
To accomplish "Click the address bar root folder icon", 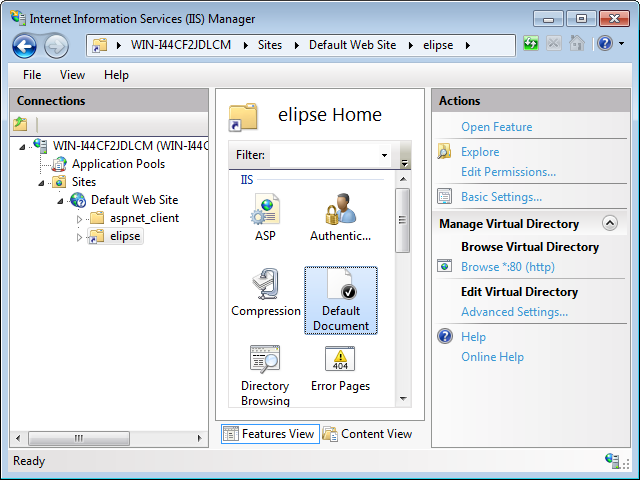I will pos(100,45).
